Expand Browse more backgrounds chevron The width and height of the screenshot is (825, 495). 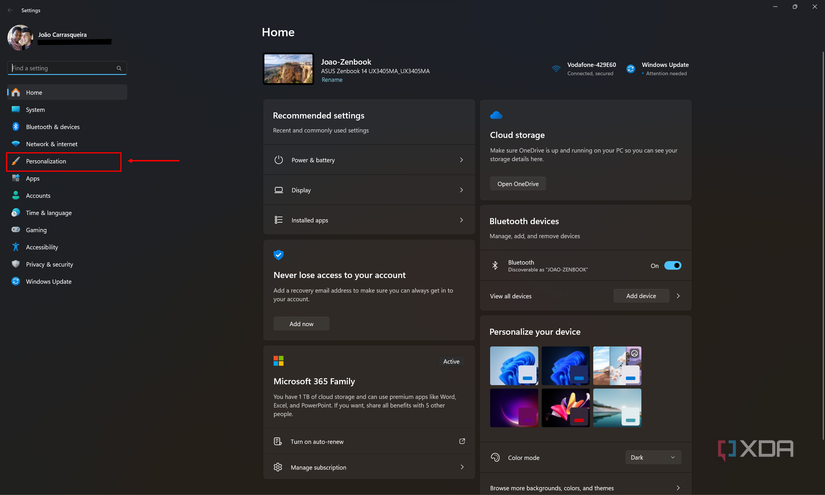(678, 488)
